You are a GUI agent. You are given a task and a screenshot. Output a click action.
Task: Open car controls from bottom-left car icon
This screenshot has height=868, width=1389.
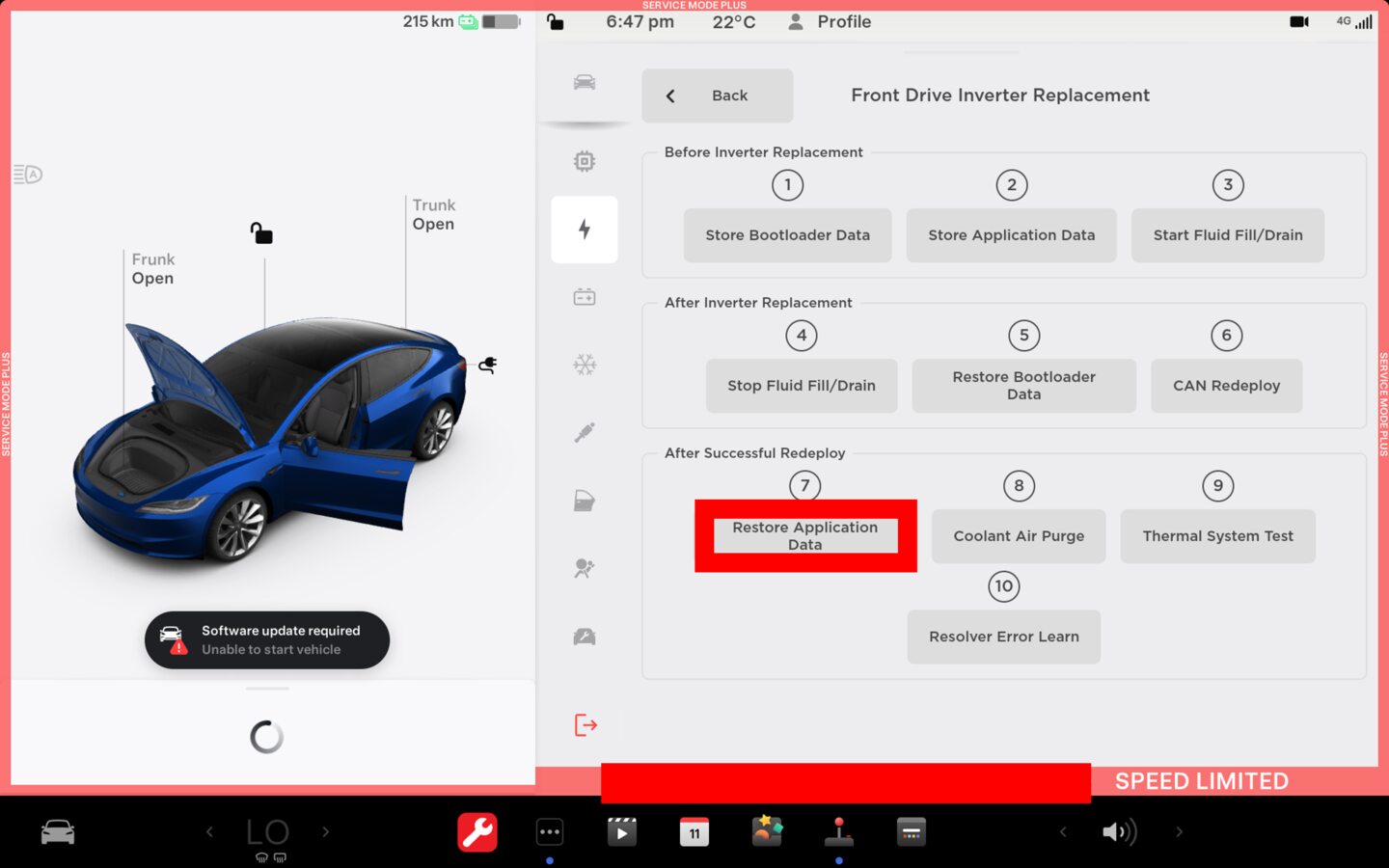coord(58,831)
